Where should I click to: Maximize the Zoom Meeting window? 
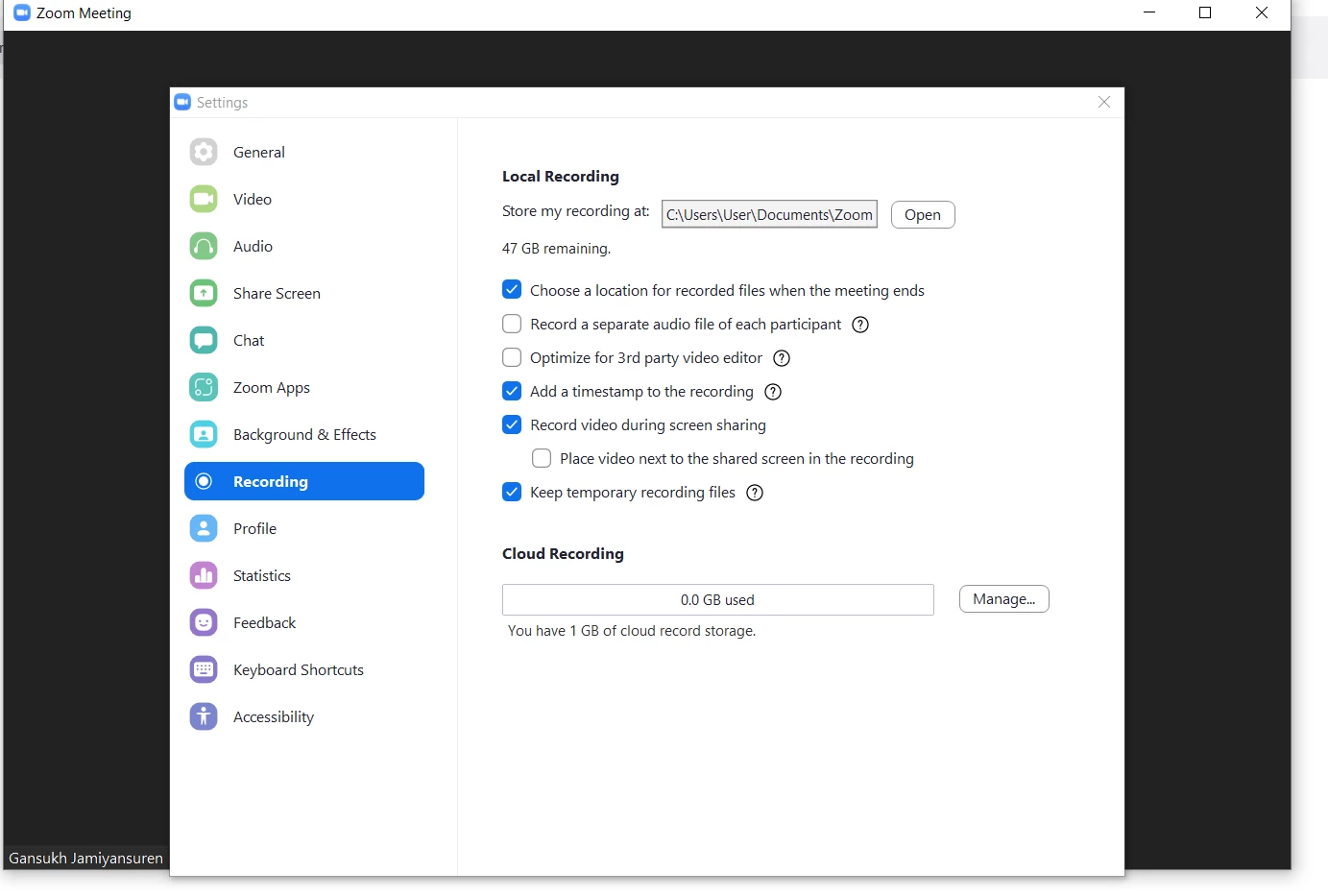pos(1205,12)
